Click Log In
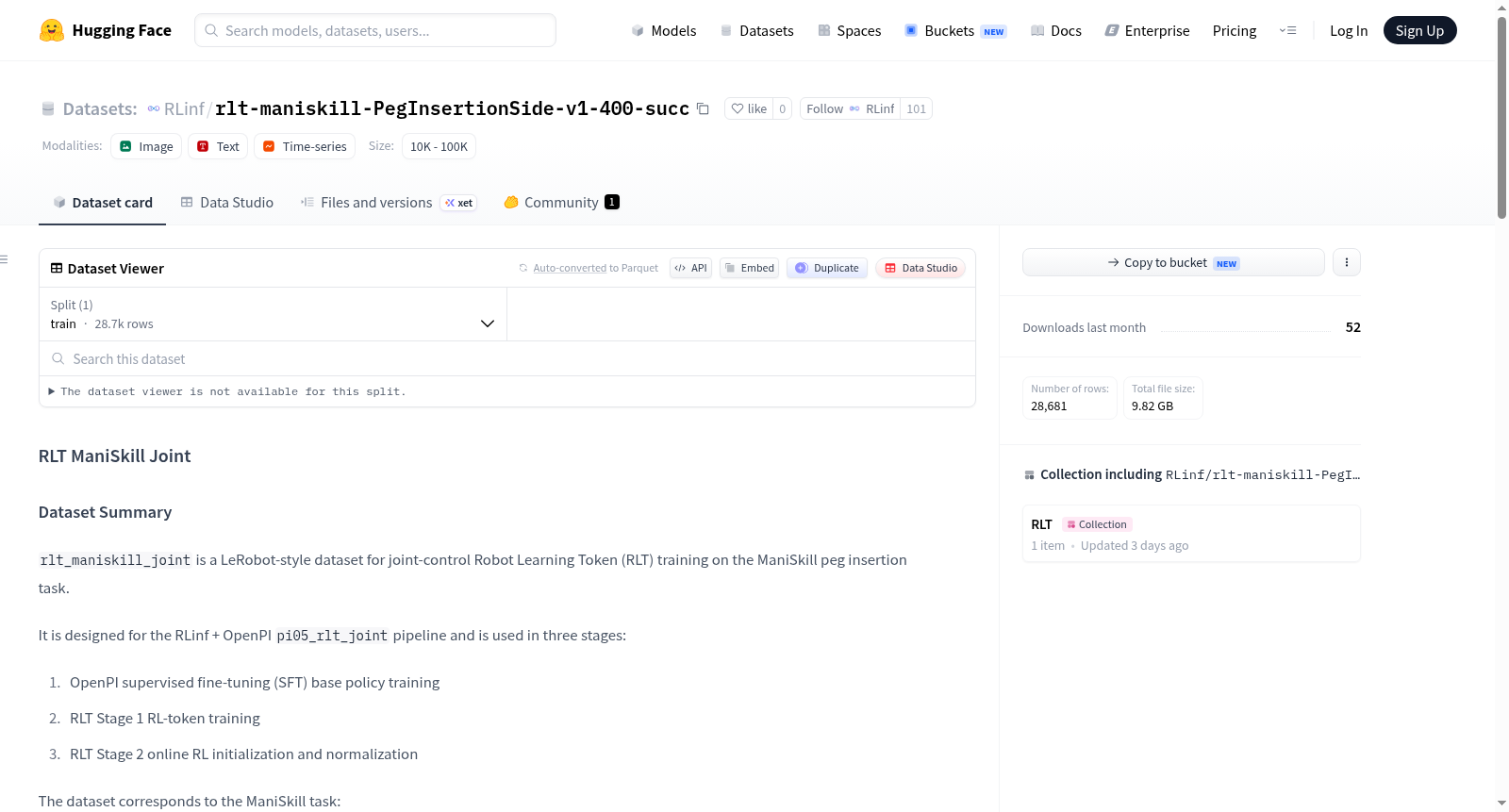 pyautogui.click(x=1349, y=30)
